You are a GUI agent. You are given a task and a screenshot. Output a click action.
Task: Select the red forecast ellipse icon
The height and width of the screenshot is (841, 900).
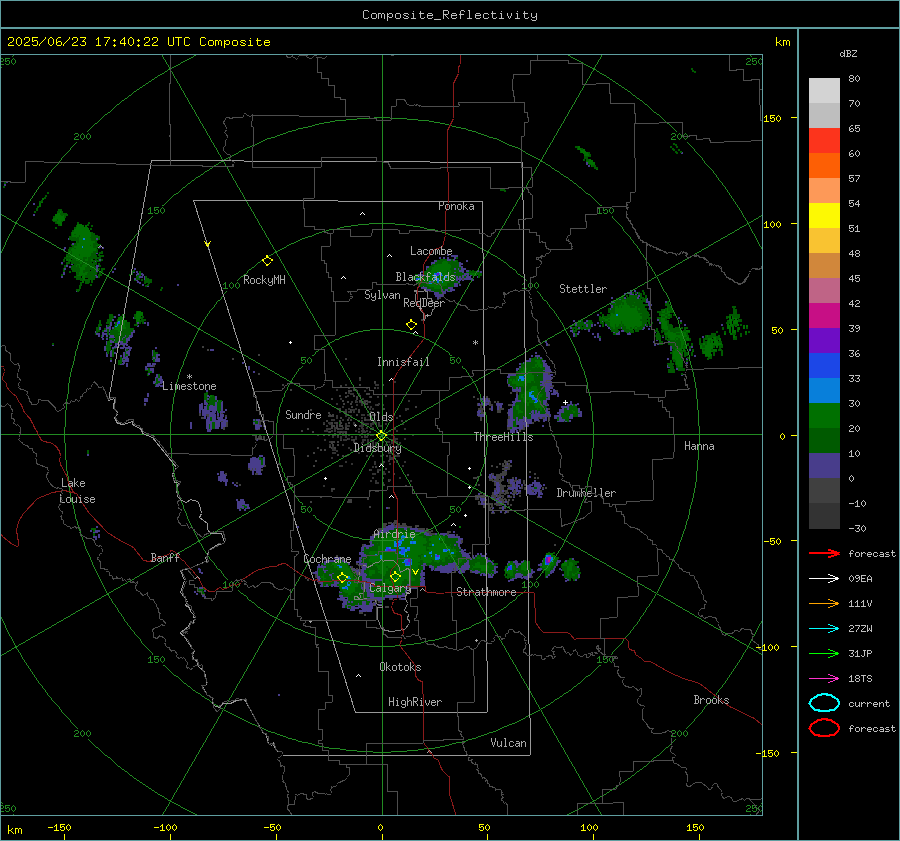[x=824, y=728]
